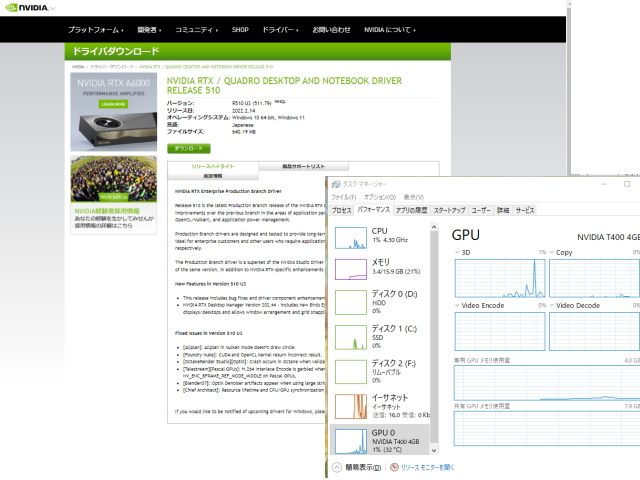The height and width of the screenshot is (480, 640).
Task: Switch to the パフォーマンス tab
Action: [x=373, y=210]
